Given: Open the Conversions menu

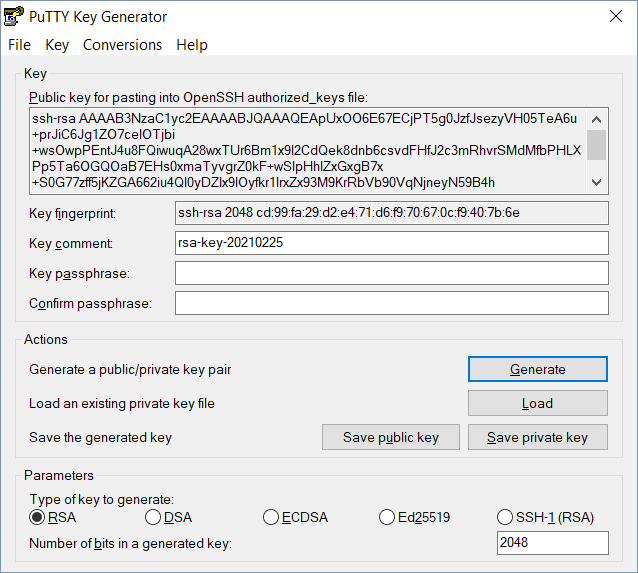Looking at the screenshot, I should click(122, 45).
